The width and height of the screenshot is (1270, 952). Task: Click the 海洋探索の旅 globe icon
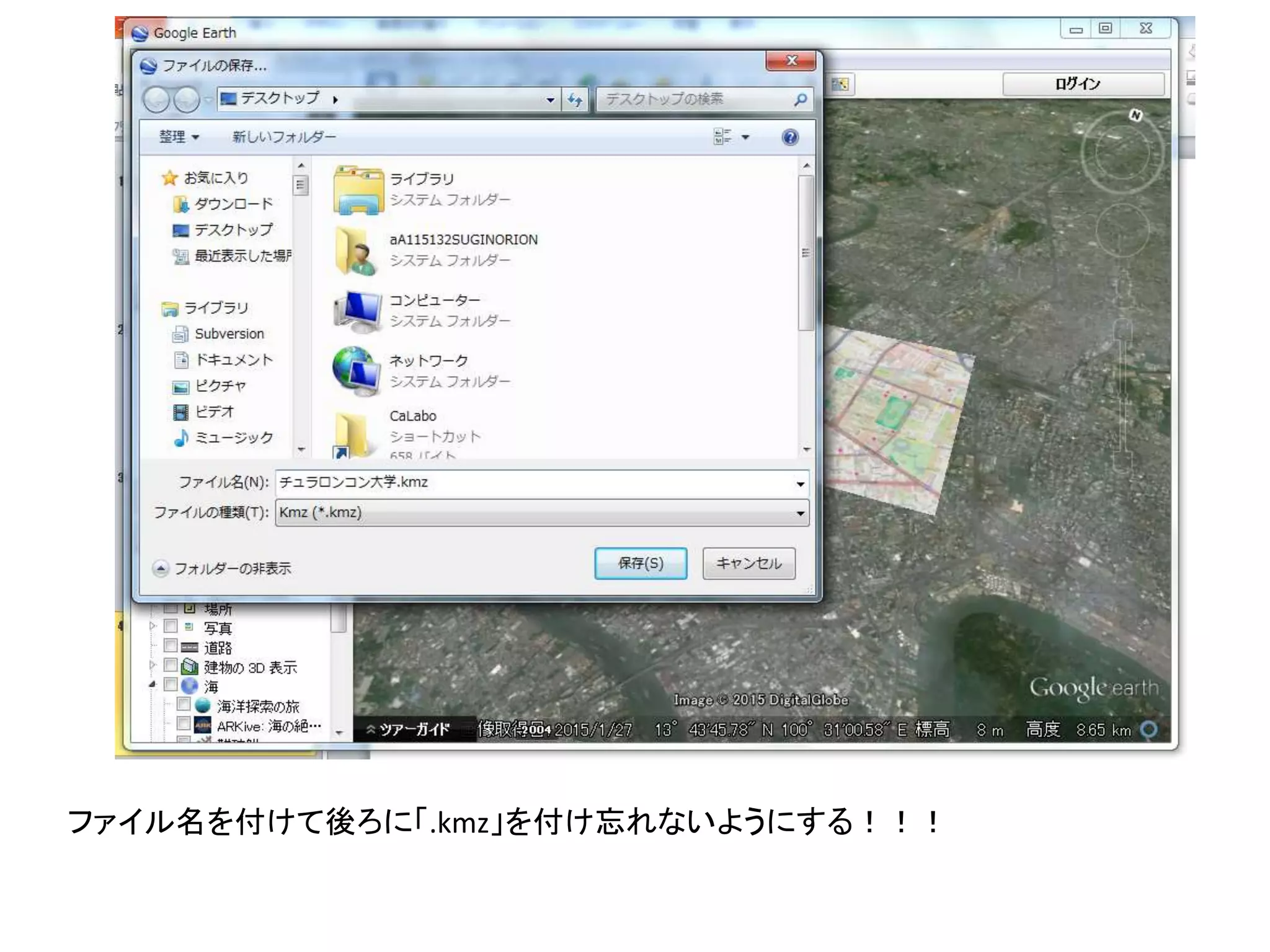[x=203, y=705]
